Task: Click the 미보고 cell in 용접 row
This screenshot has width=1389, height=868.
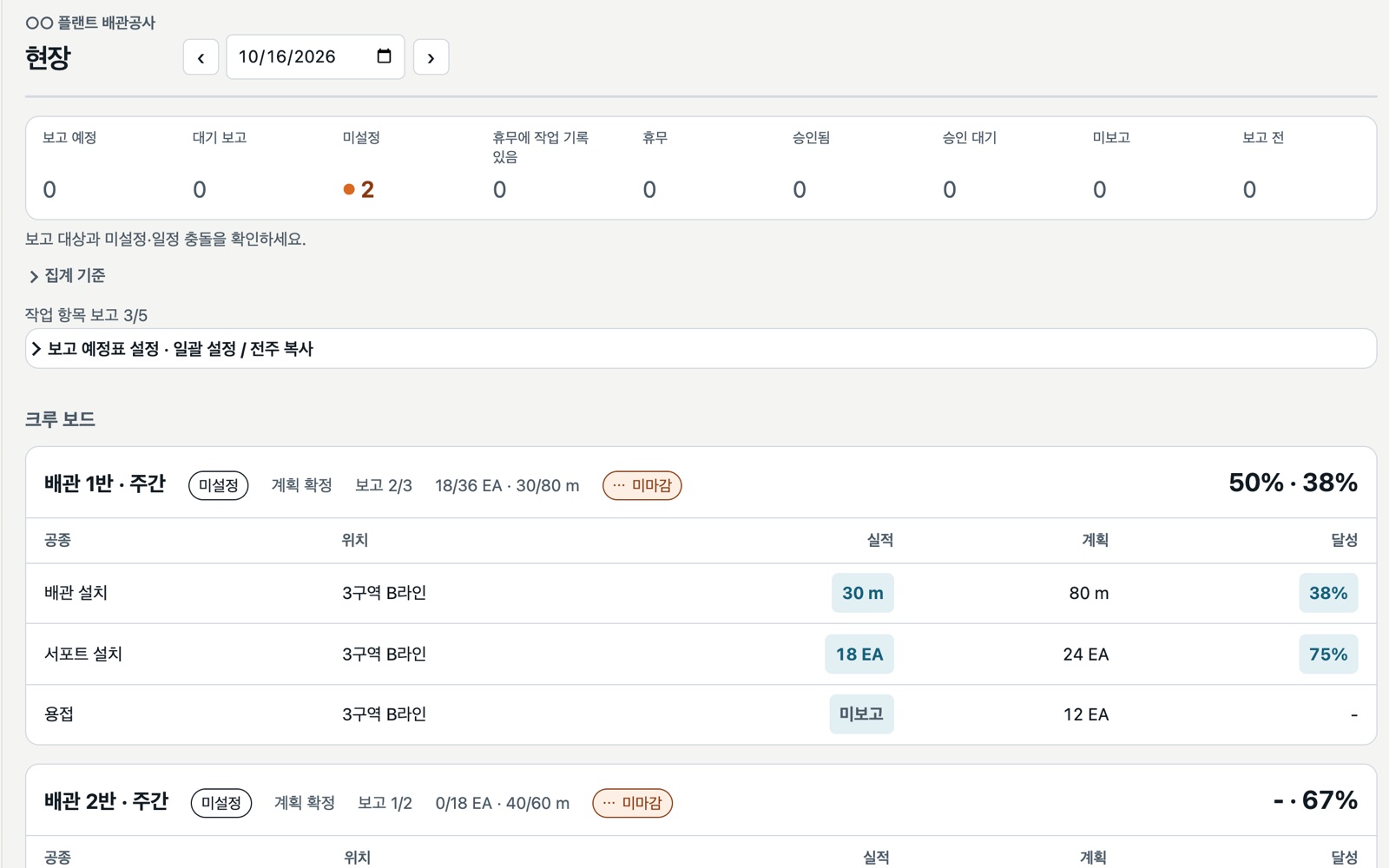Action: click(861, 714)
